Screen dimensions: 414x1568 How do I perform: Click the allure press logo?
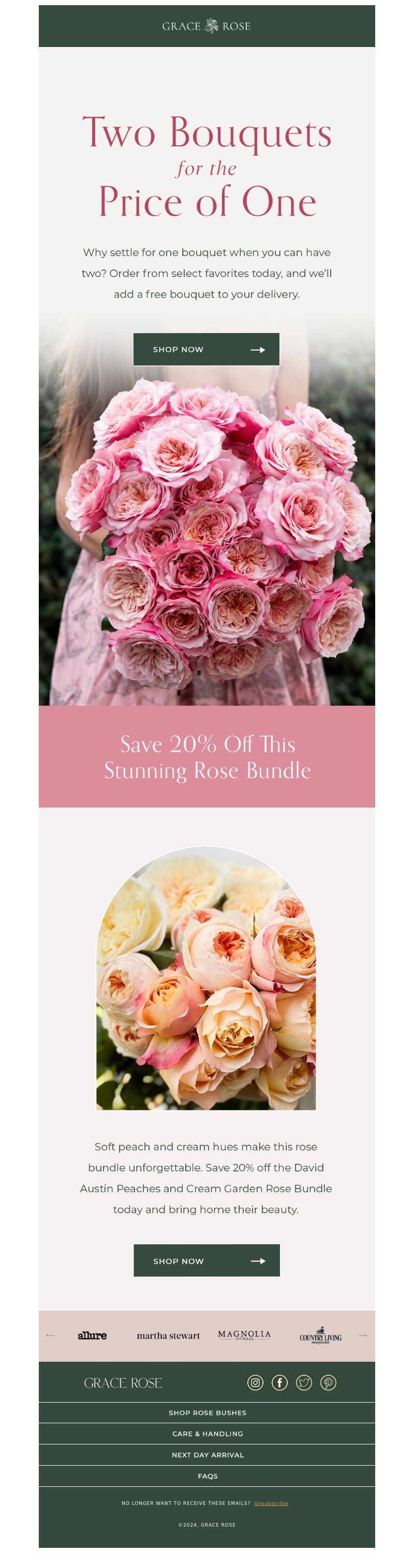coord(92,1335)
